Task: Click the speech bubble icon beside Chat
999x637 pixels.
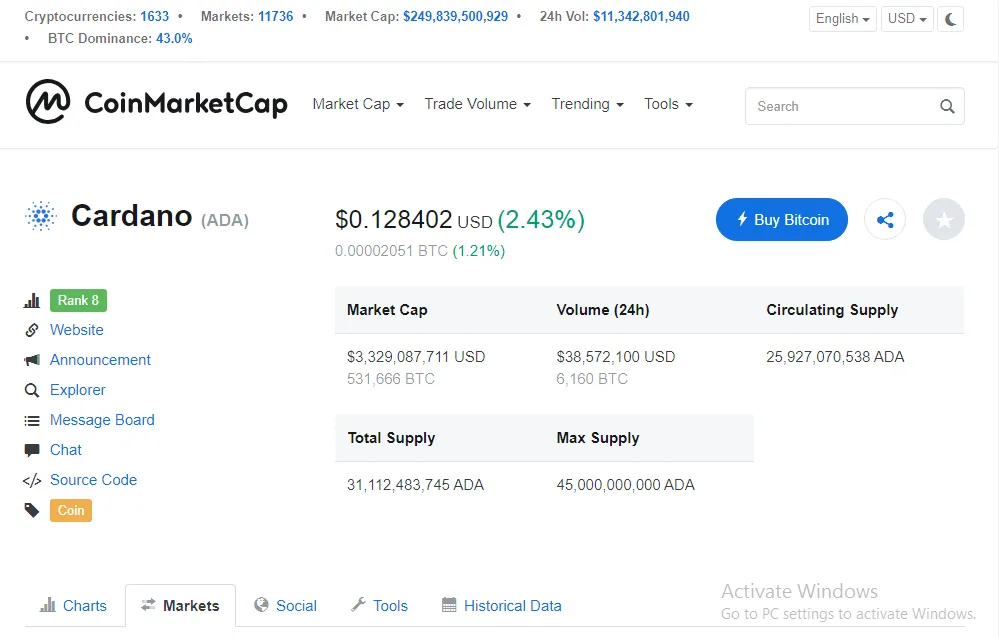Action: click(32, 450)
